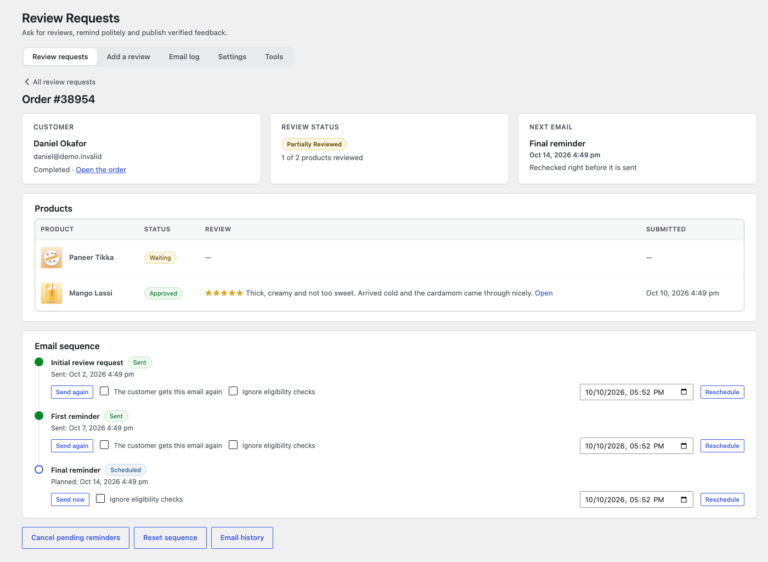
Task: Click the Reset sequence button
Action: click(x=170, y=538)
